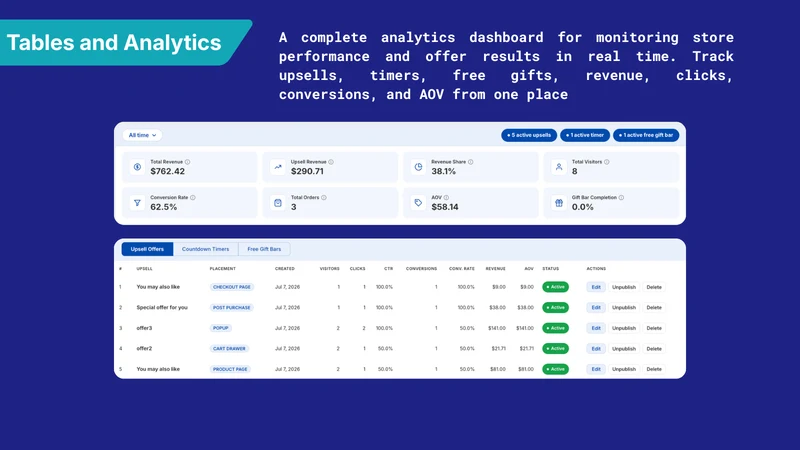Unpublish the offer2 upsell

(624, 348)
